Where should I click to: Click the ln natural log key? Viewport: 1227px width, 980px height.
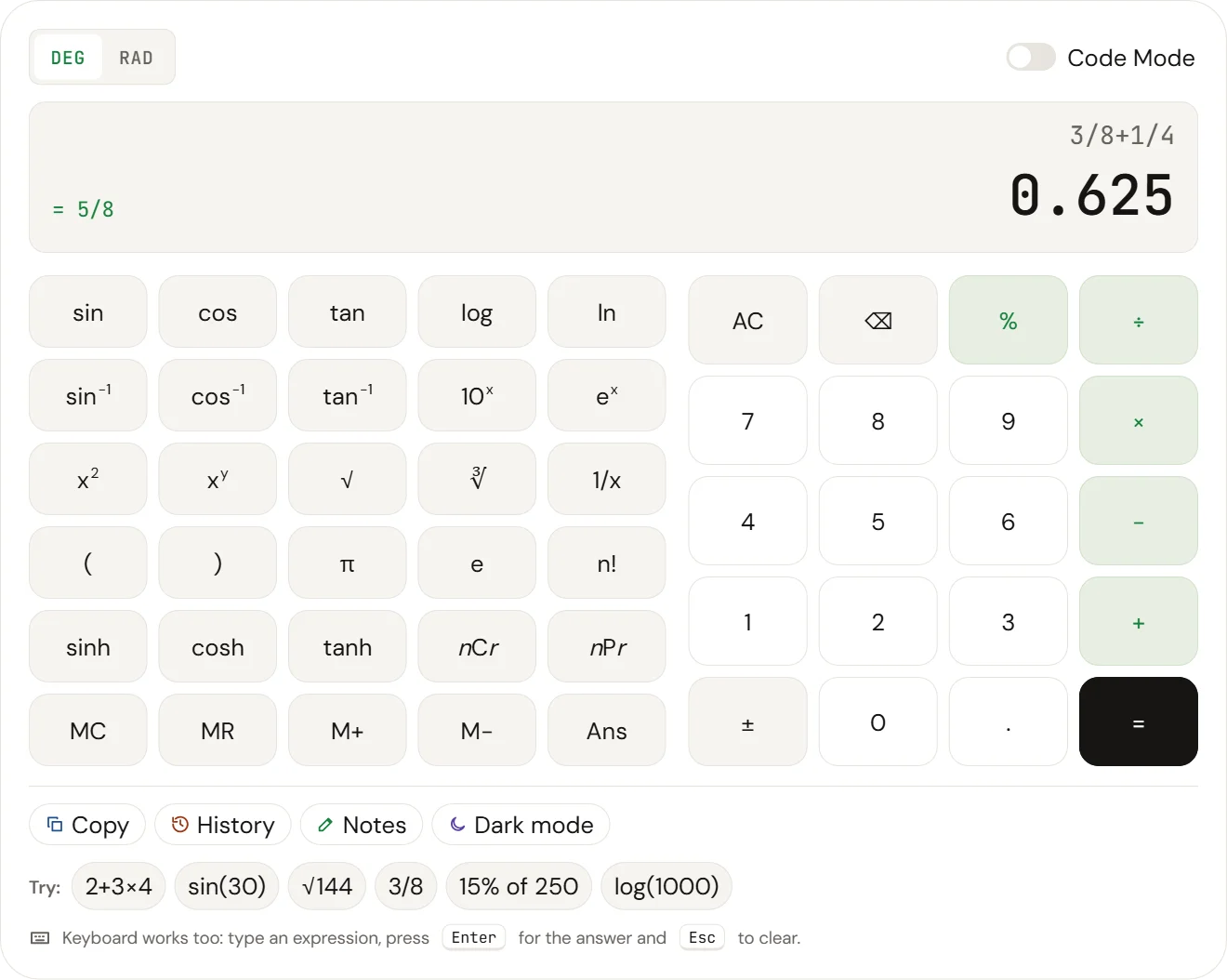(607, 311)
